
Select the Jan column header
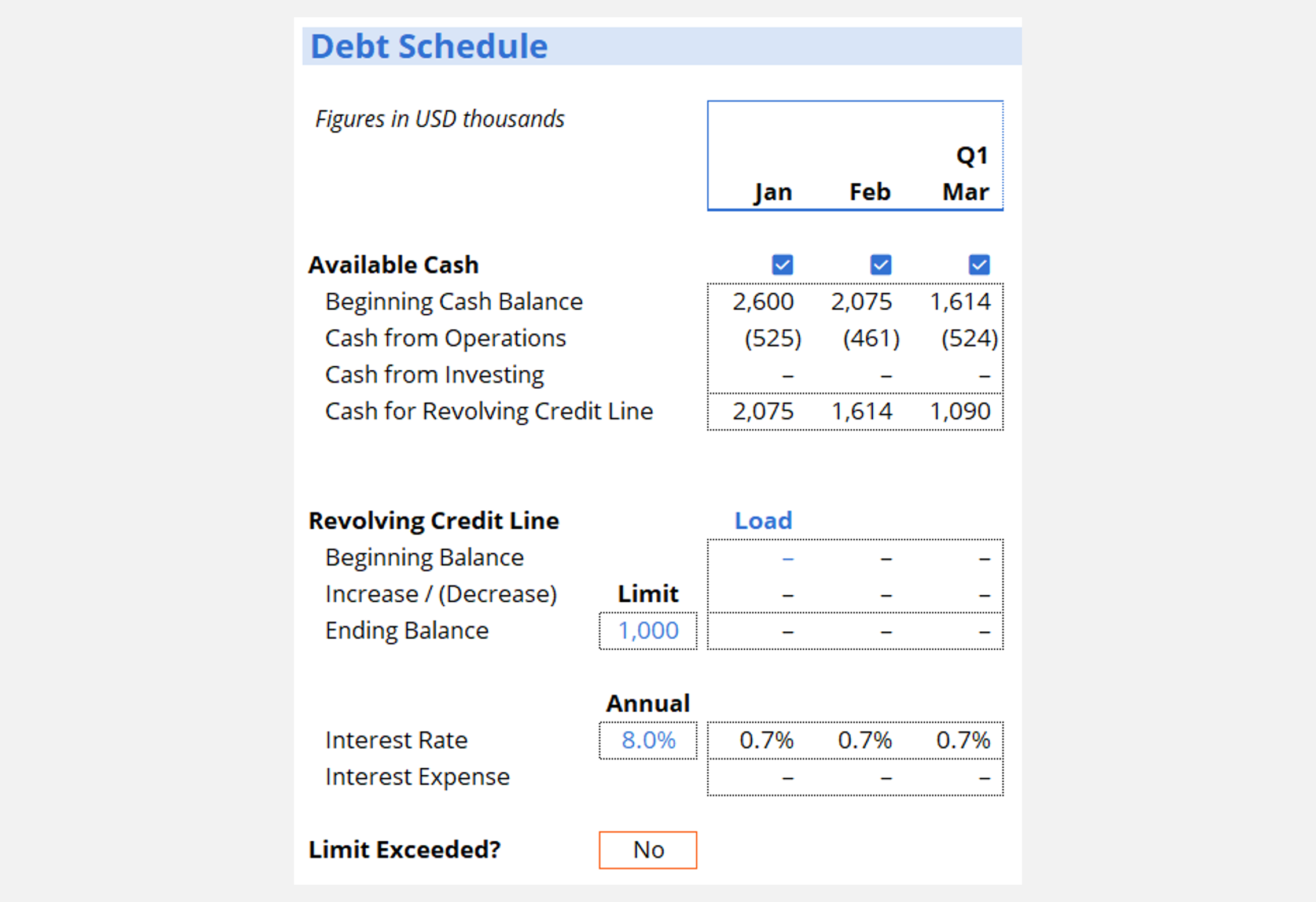click(773, 192)
